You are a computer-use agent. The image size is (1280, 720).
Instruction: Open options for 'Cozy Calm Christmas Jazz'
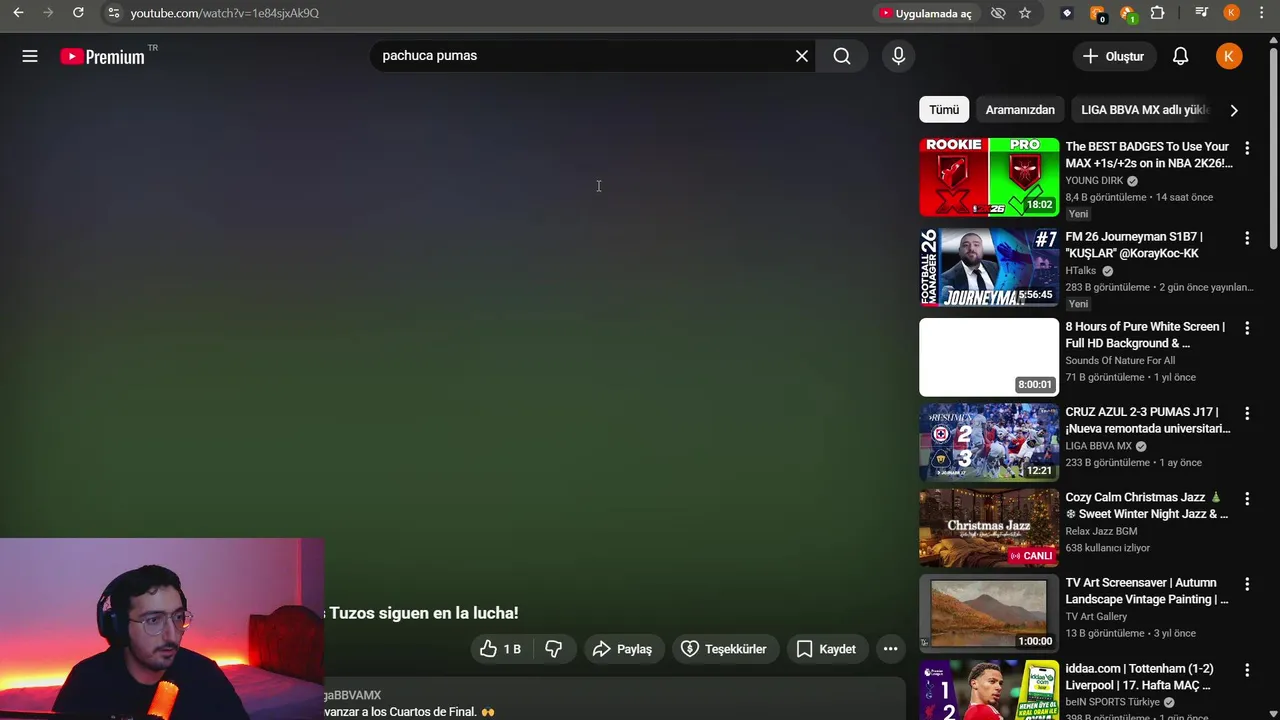point(1246,499)
